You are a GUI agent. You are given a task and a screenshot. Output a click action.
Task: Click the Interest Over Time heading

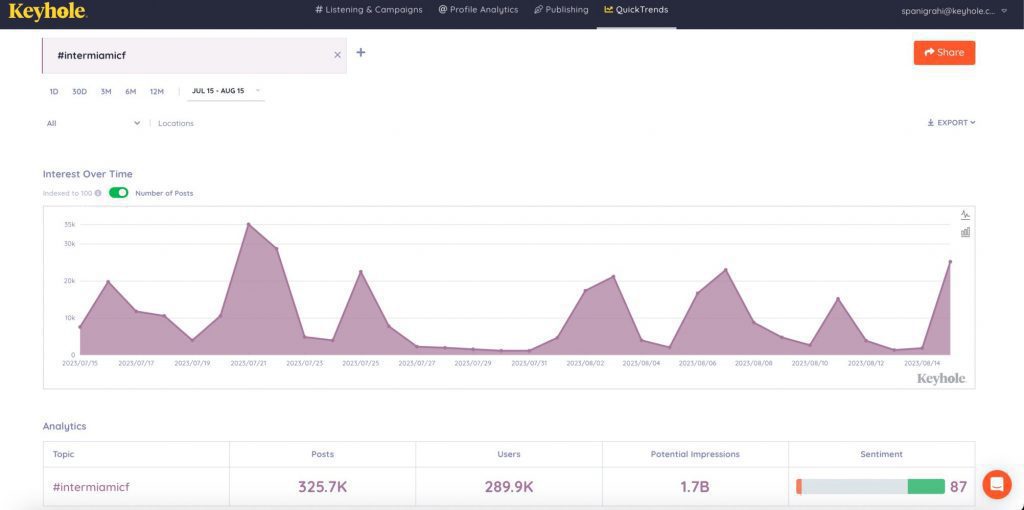click(x=88, y=174)
